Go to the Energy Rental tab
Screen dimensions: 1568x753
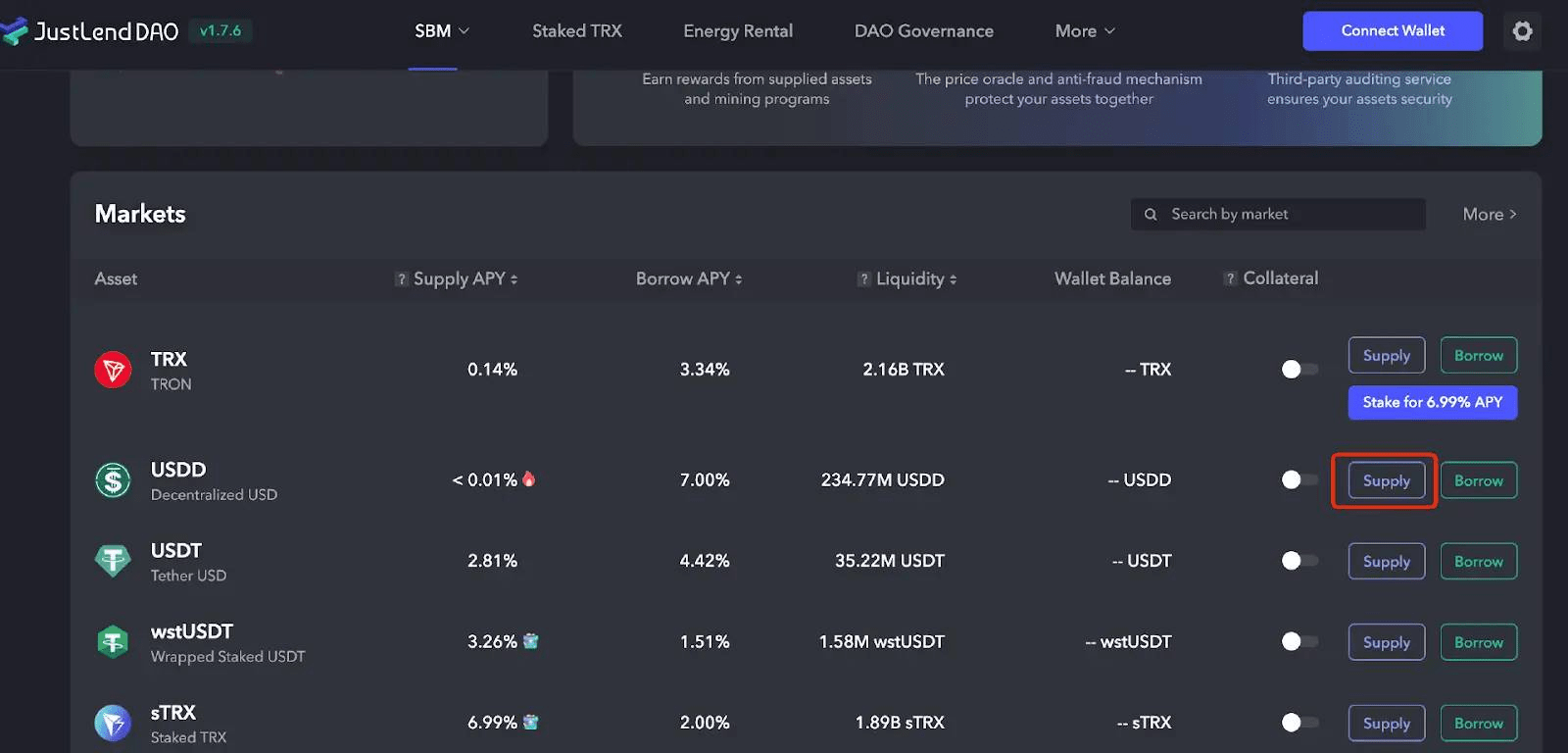(738, 31)
